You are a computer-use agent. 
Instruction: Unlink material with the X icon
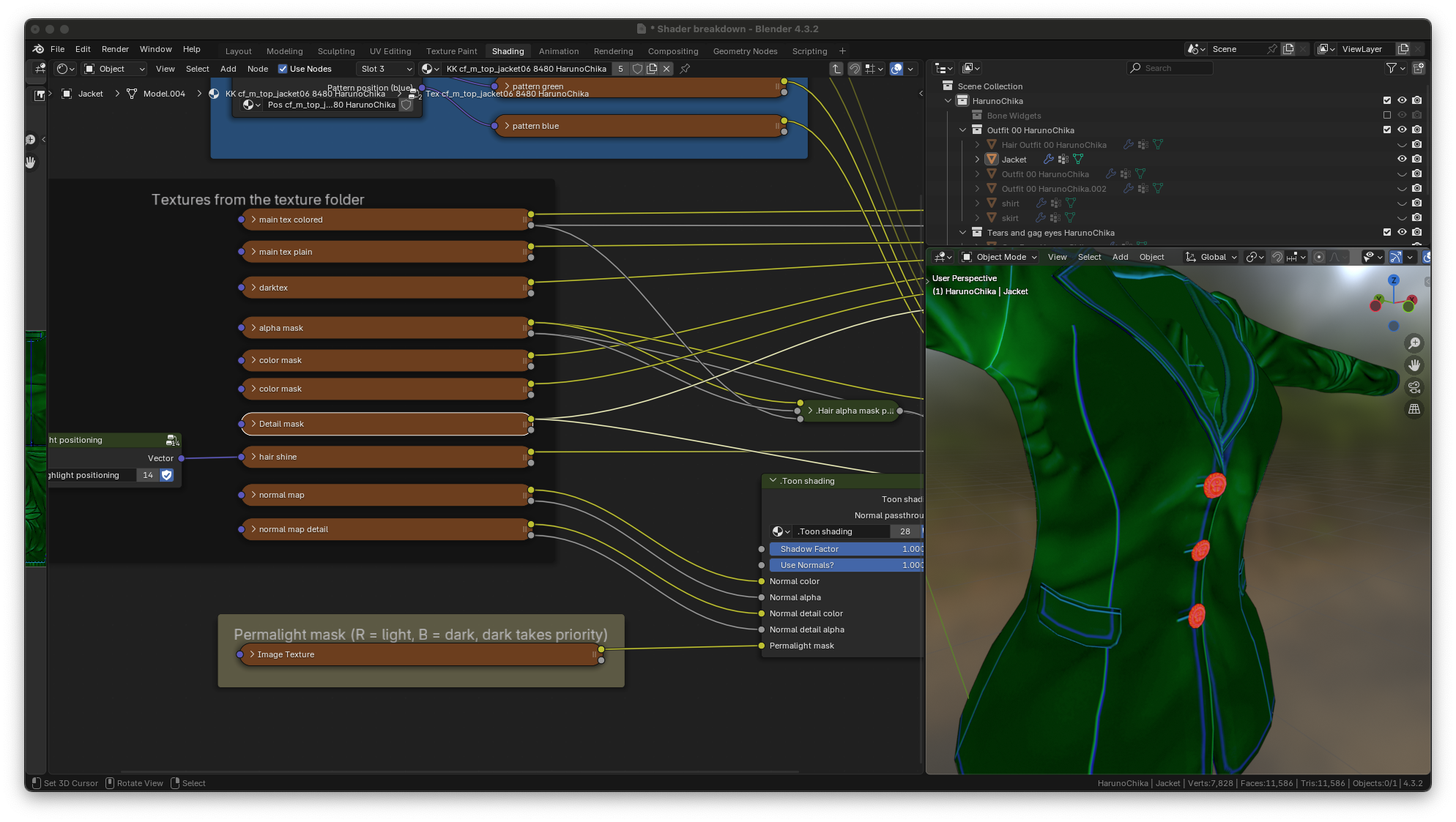point(666,69)
